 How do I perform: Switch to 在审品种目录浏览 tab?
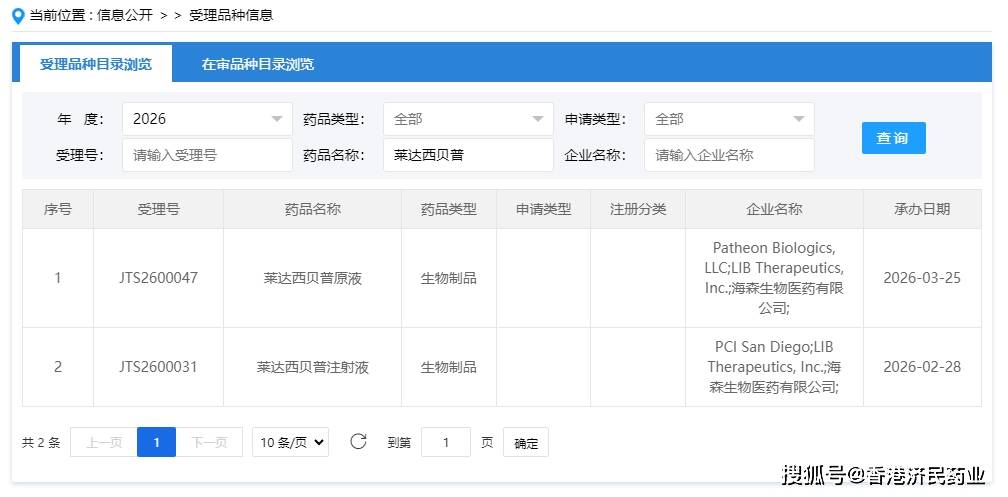[258, 64]
